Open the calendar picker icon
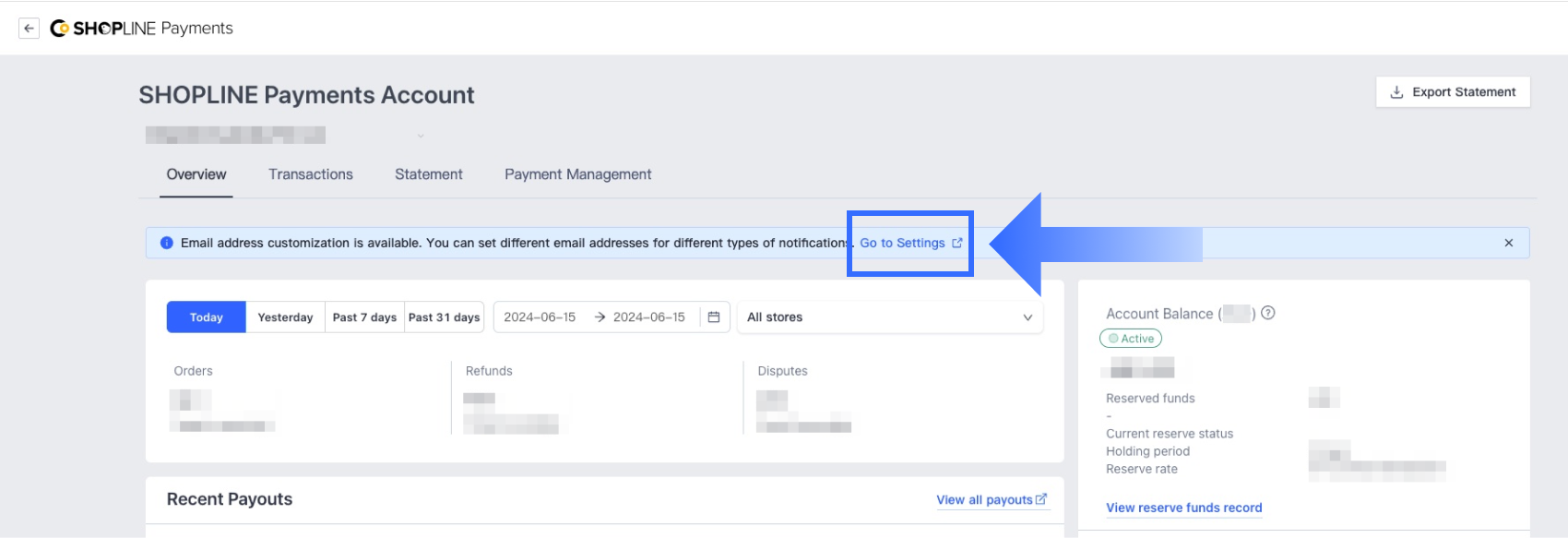This screenshot has height=538, width=1568. (714, 317)
